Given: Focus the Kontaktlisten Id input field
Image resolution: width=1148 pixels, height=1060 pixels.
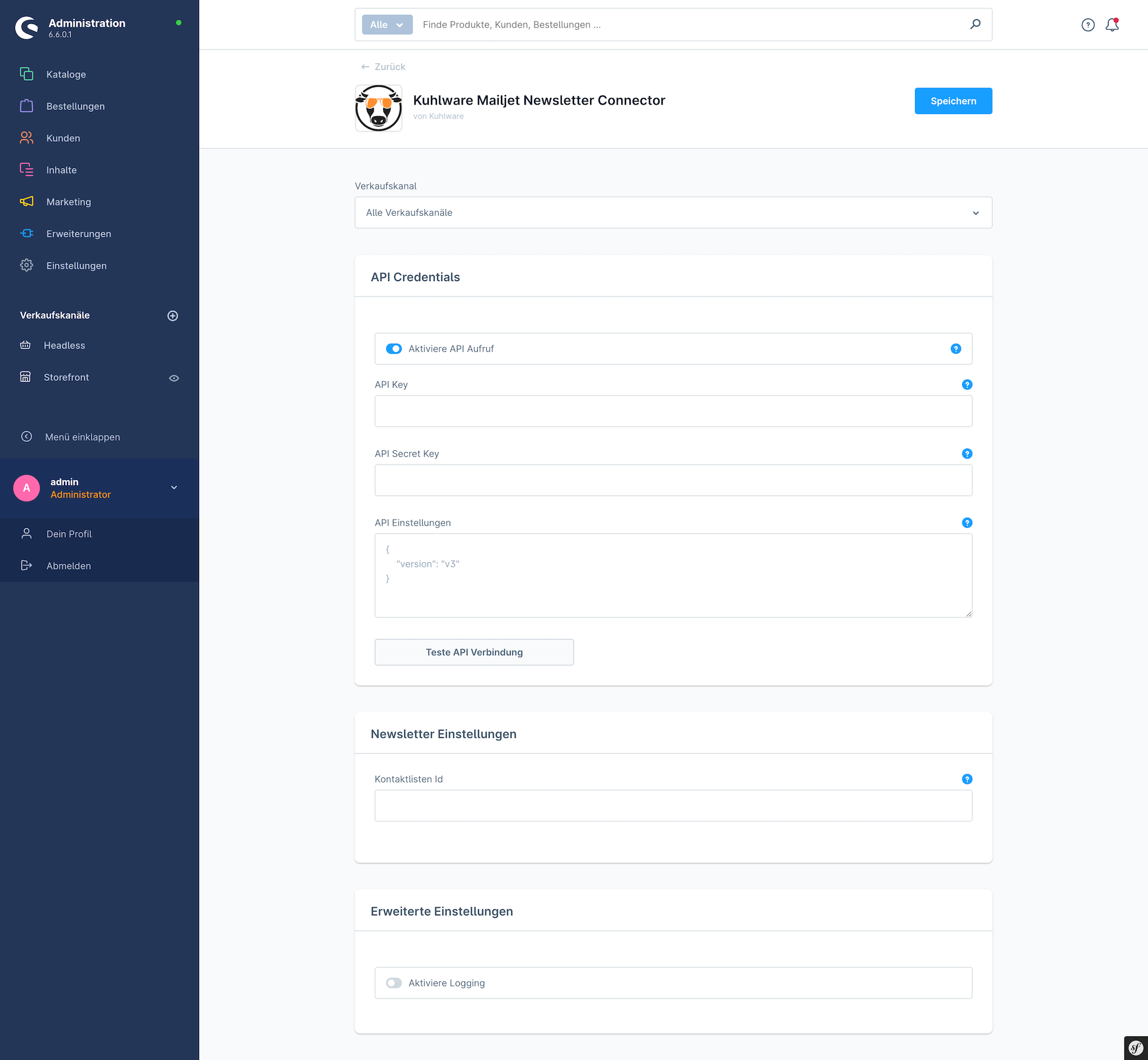Looking at the screenshot, I should tap(673, 805).
